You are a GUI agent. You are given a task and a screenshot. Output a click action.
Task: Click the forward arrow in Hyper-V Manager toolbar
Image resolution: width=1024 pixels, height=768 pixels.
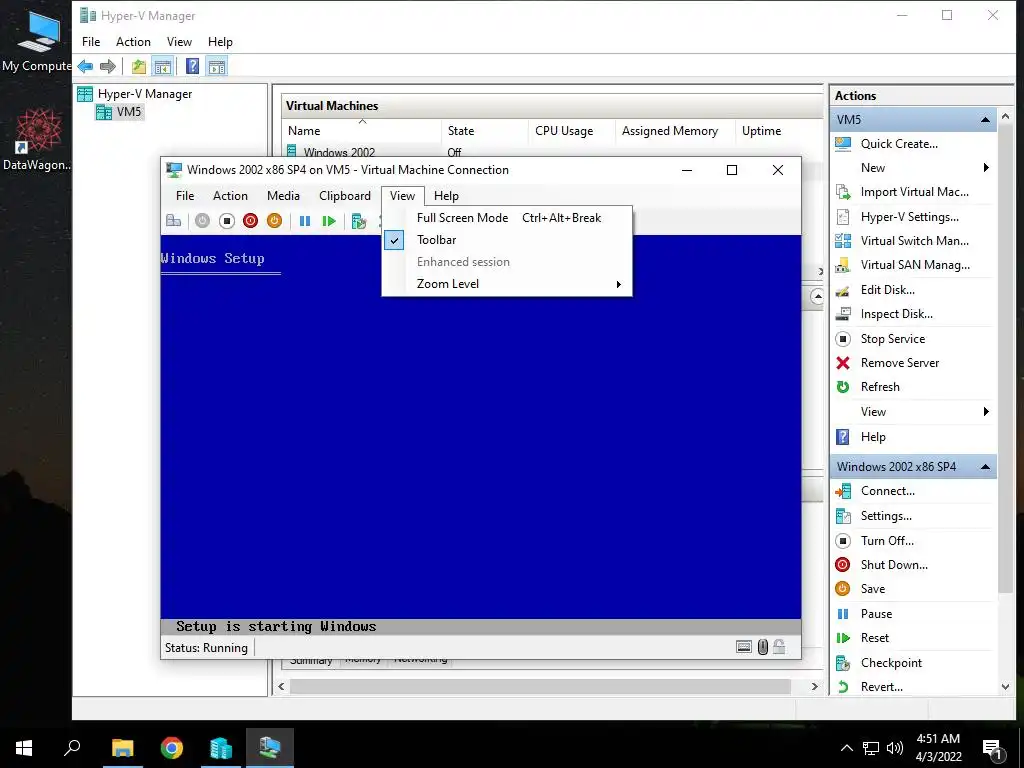(108, 66)
